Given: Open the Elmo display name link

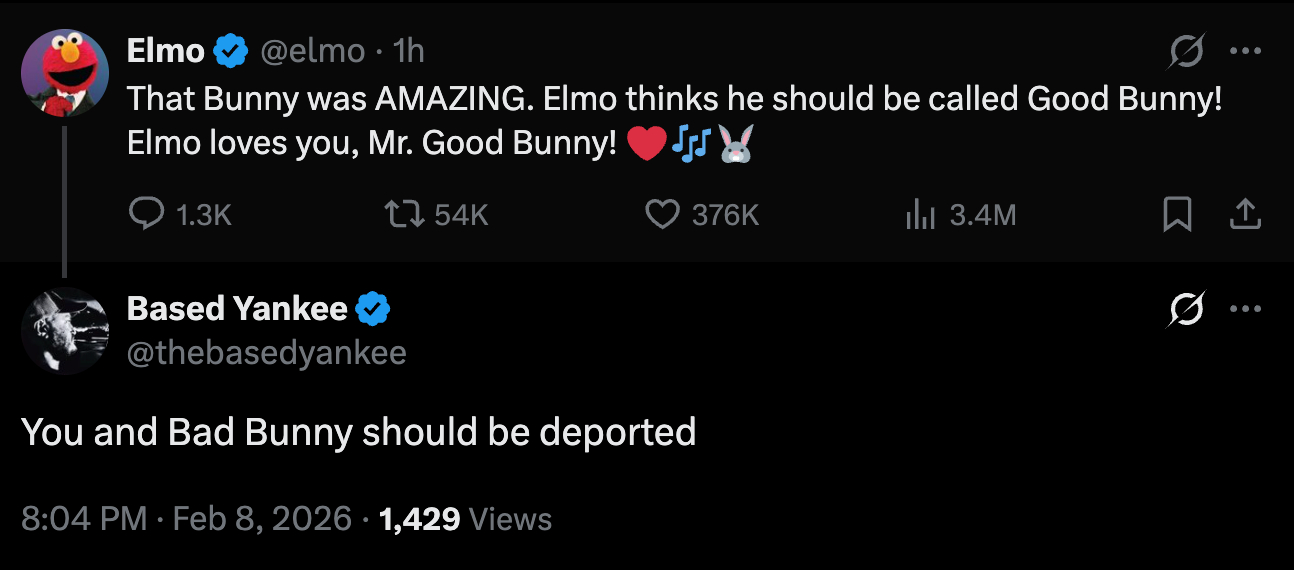Looking at the screenshot, I should 166,51.
